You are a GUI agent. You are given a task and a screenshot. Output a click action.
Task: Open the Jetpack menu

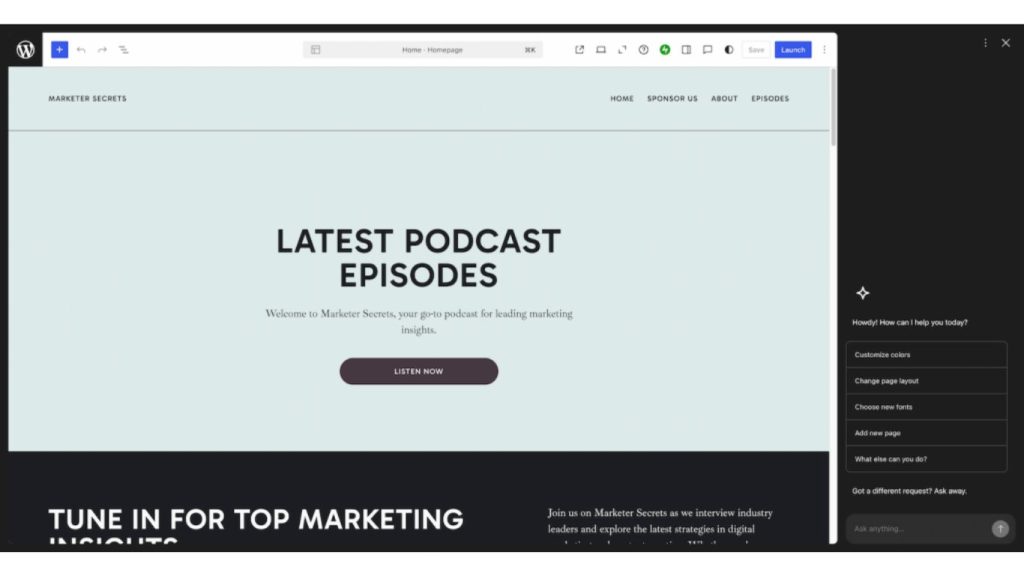pos(664,49)
